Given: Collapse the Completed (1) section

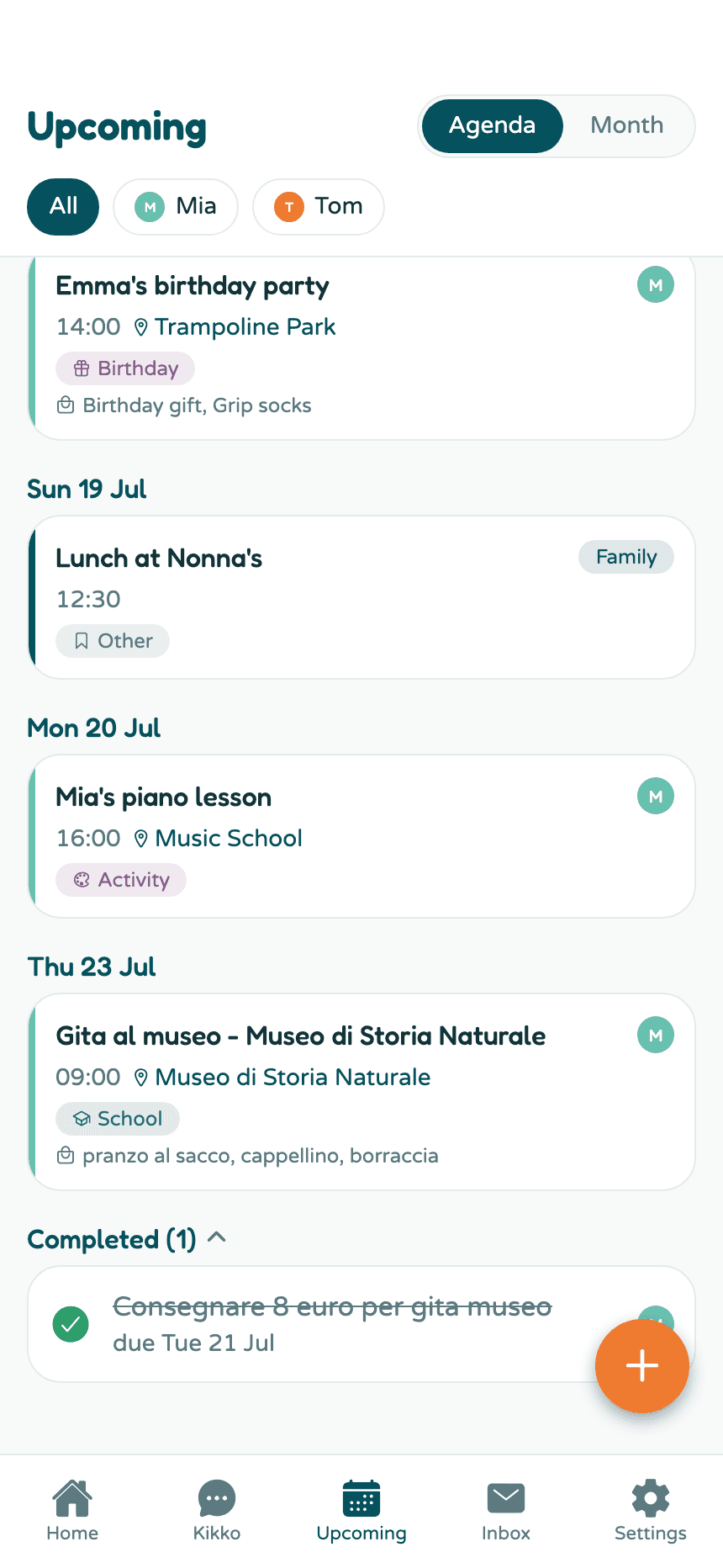Looking at the screenshot, I should click(x=217, y=1237).
